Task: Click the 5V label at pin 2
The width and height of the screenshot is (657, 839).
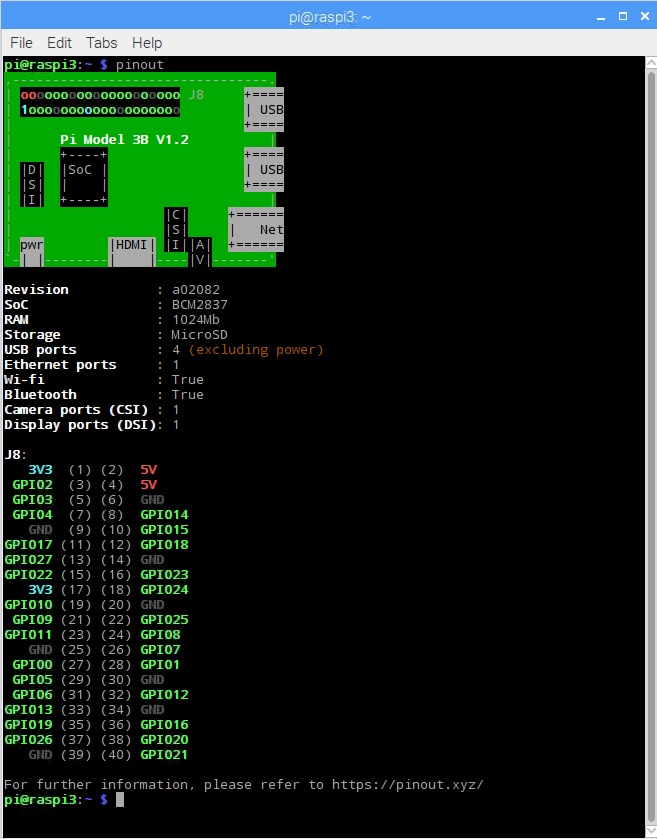Action: pos(148,470)
